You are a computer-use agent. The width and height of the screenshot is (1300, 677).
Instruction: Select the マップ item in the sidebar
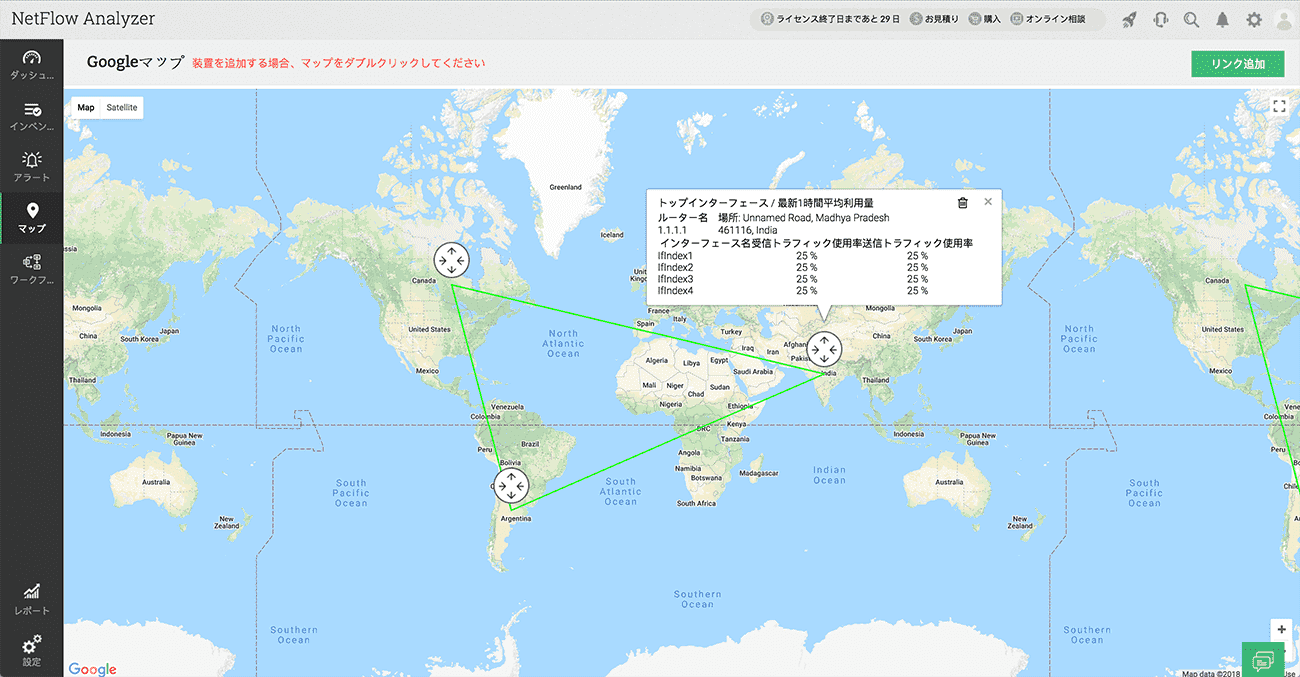tap(31, 215)
